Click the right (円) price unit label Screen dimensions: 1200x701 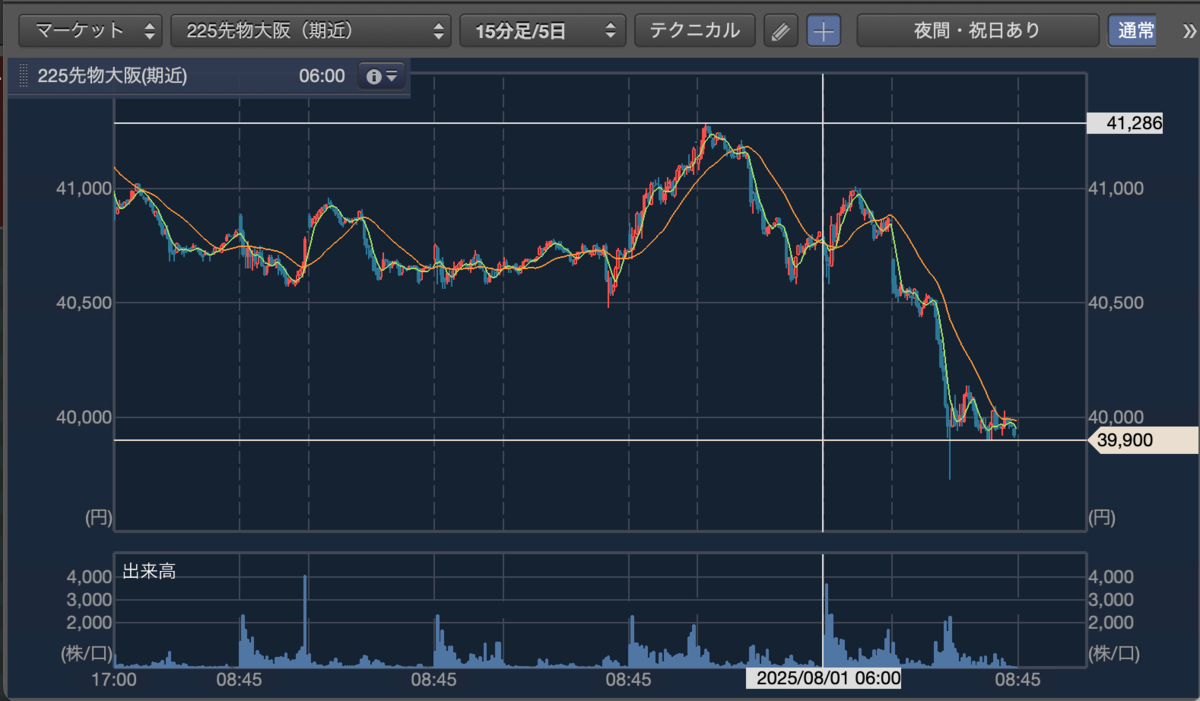[1103, 518]
